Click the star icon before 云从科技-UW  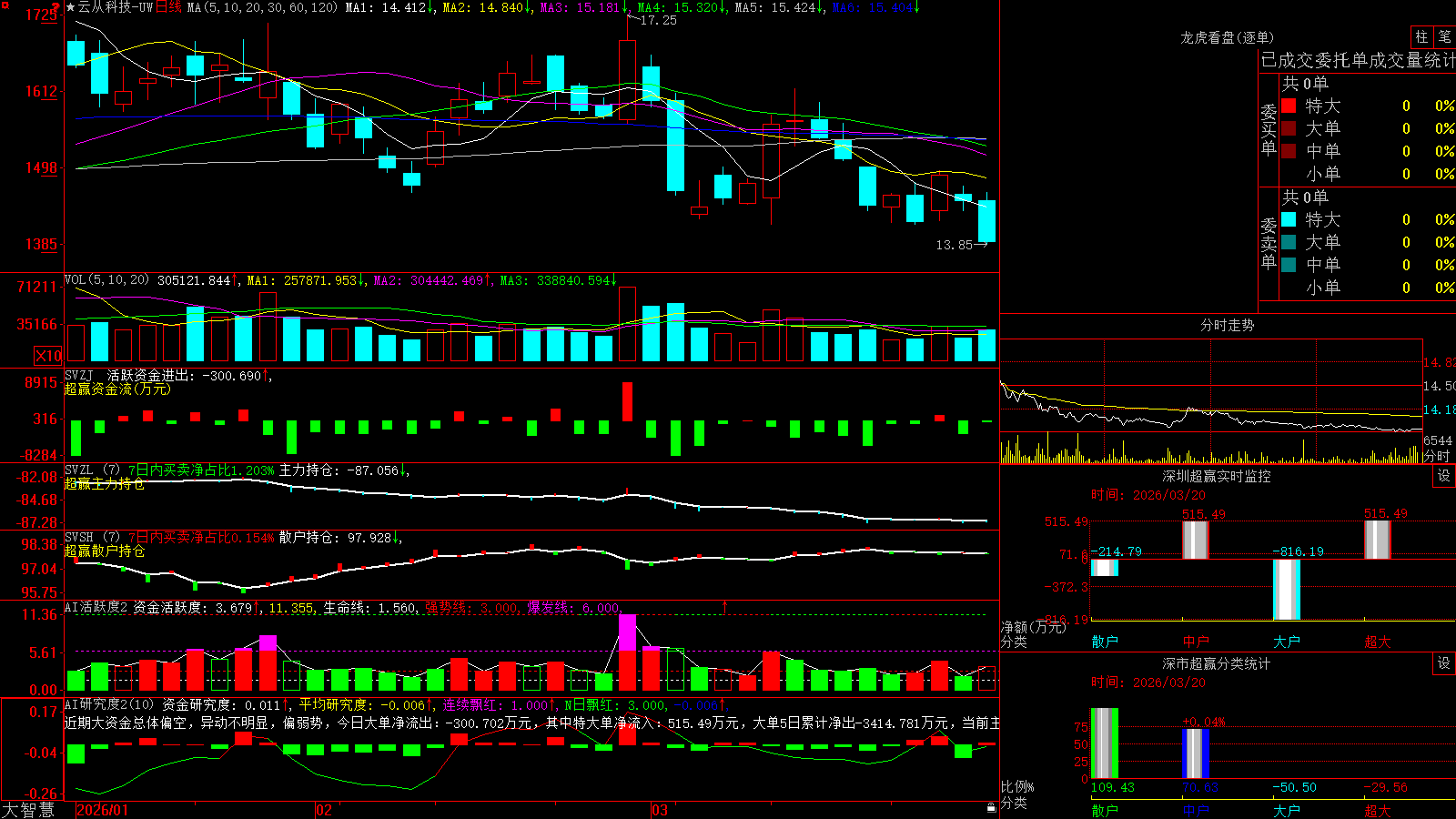point(71,7)
